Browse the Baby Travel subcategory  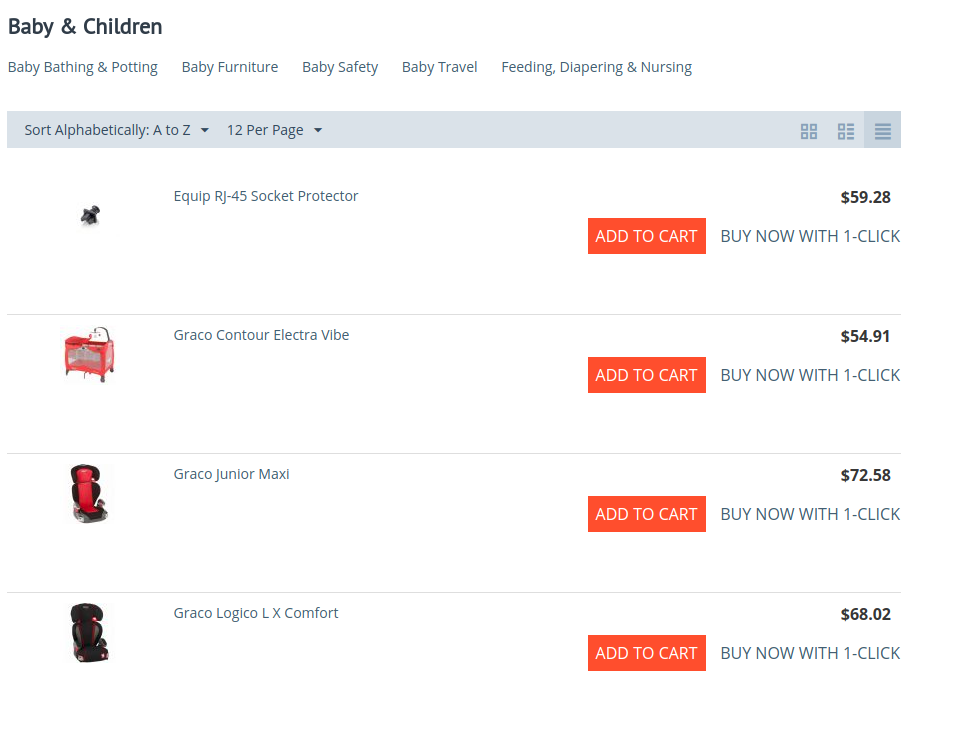coord(439,67)
